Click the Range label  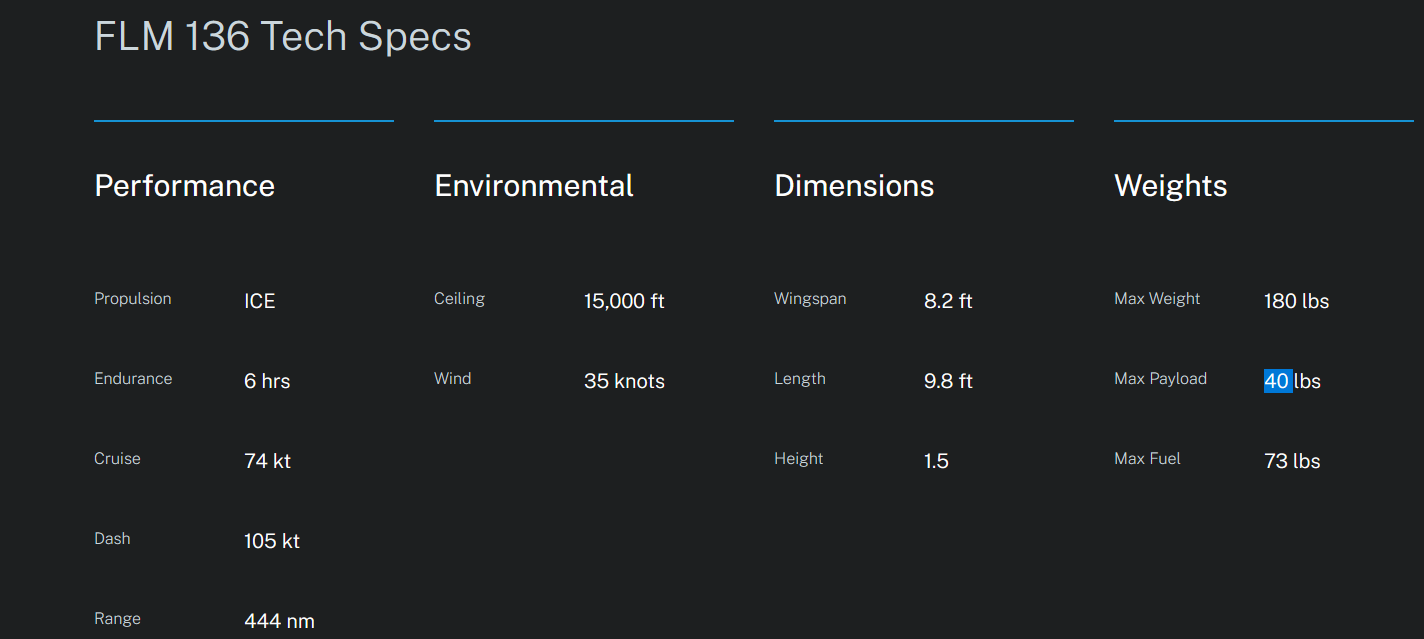(x=117, y=619)
